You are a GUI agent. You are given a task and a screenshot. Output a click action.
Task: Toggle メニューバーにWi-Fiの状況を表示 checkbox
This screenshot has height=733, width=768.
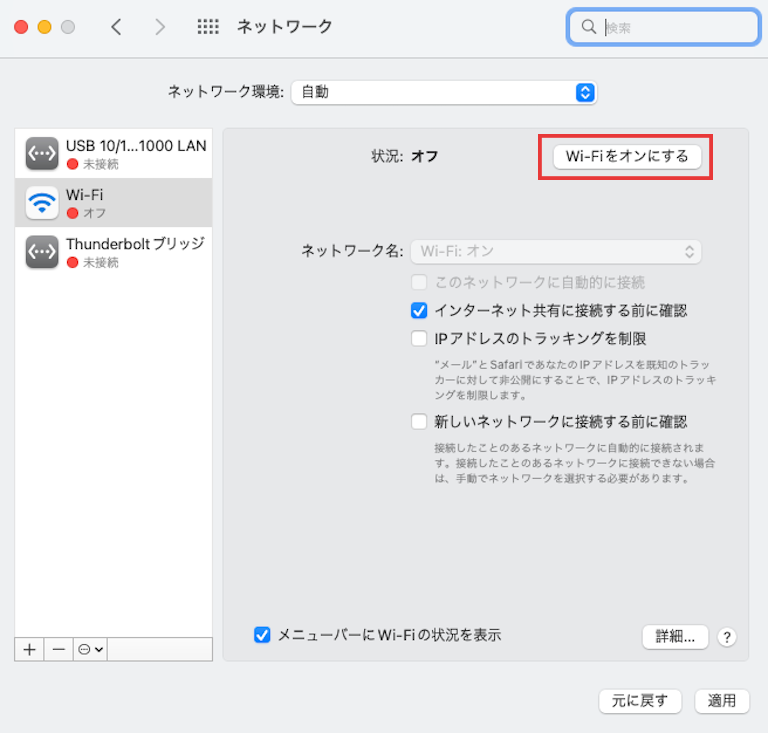(263, 635)
